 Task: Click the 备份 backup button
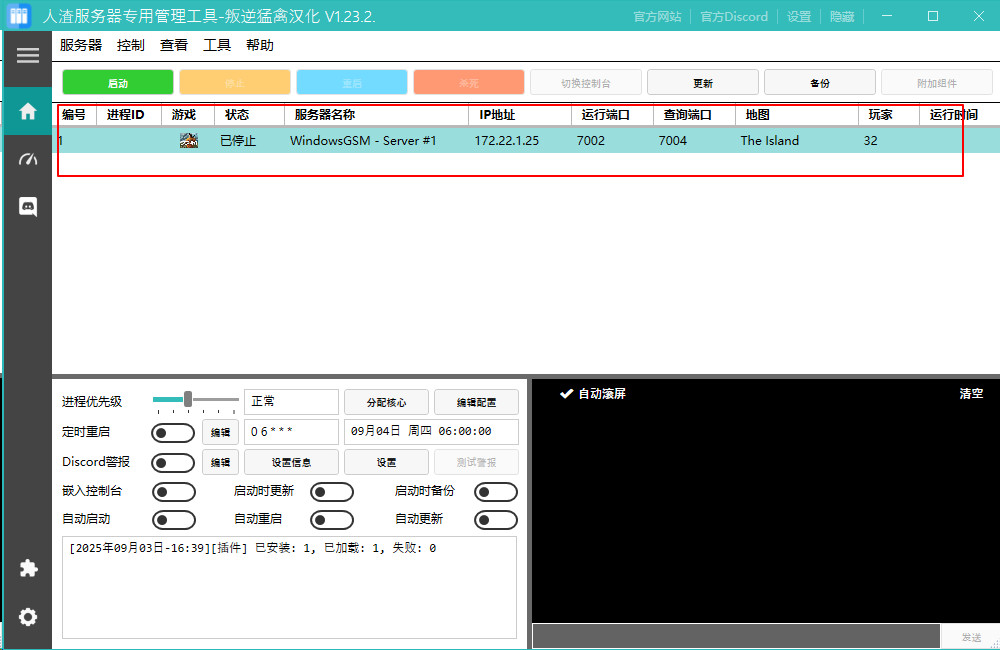click(819, 81)
